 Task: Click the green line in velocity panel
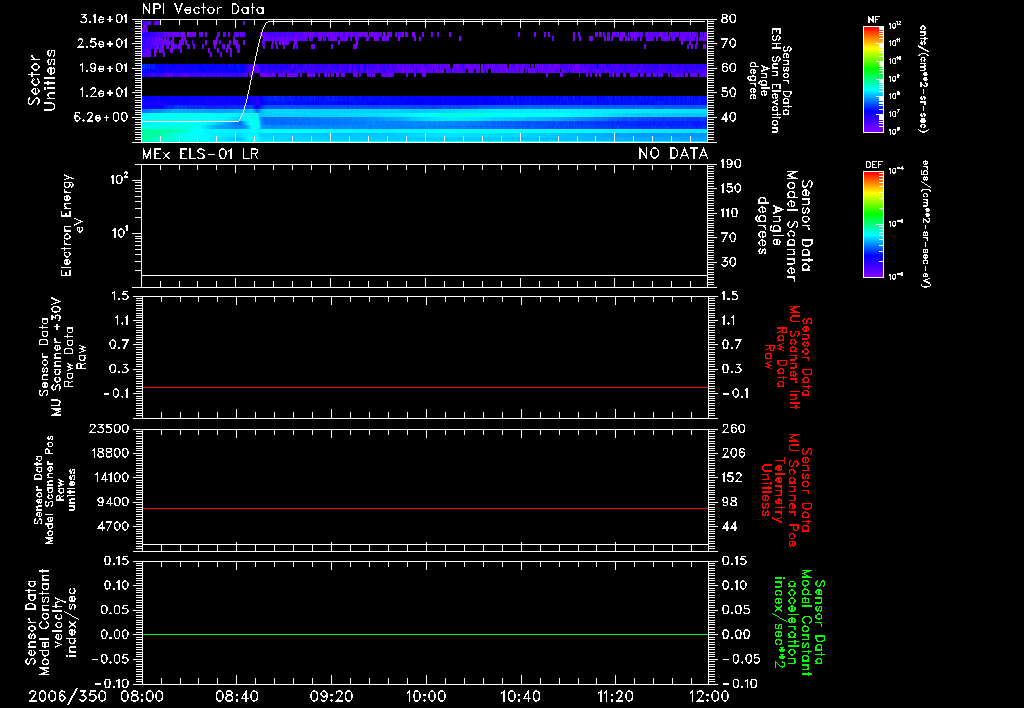[x=424, y=634]
